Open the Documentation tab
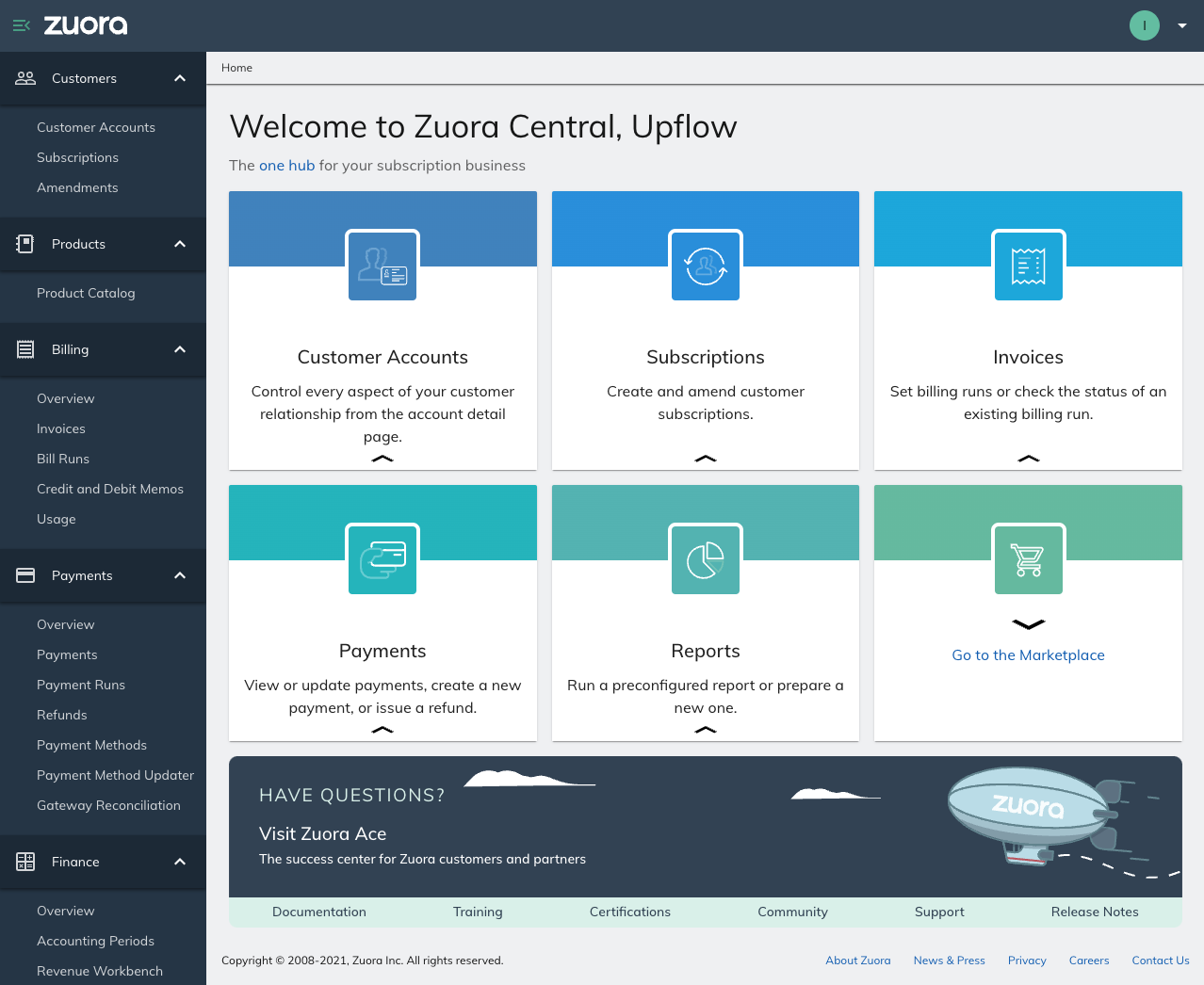This screenshot has height=985, width=1204. tap(319, 912)
